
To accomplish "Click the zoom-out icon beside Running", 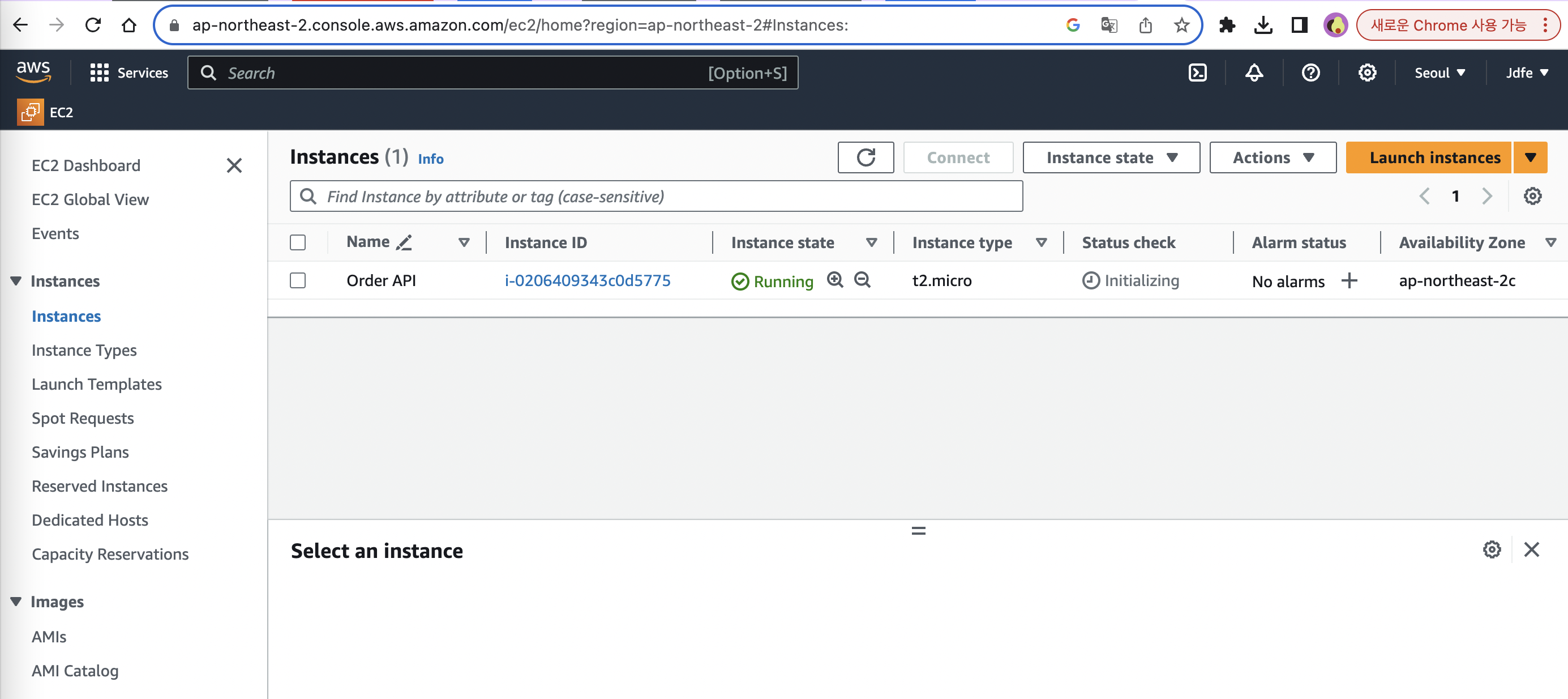I will tap(862, 279).
